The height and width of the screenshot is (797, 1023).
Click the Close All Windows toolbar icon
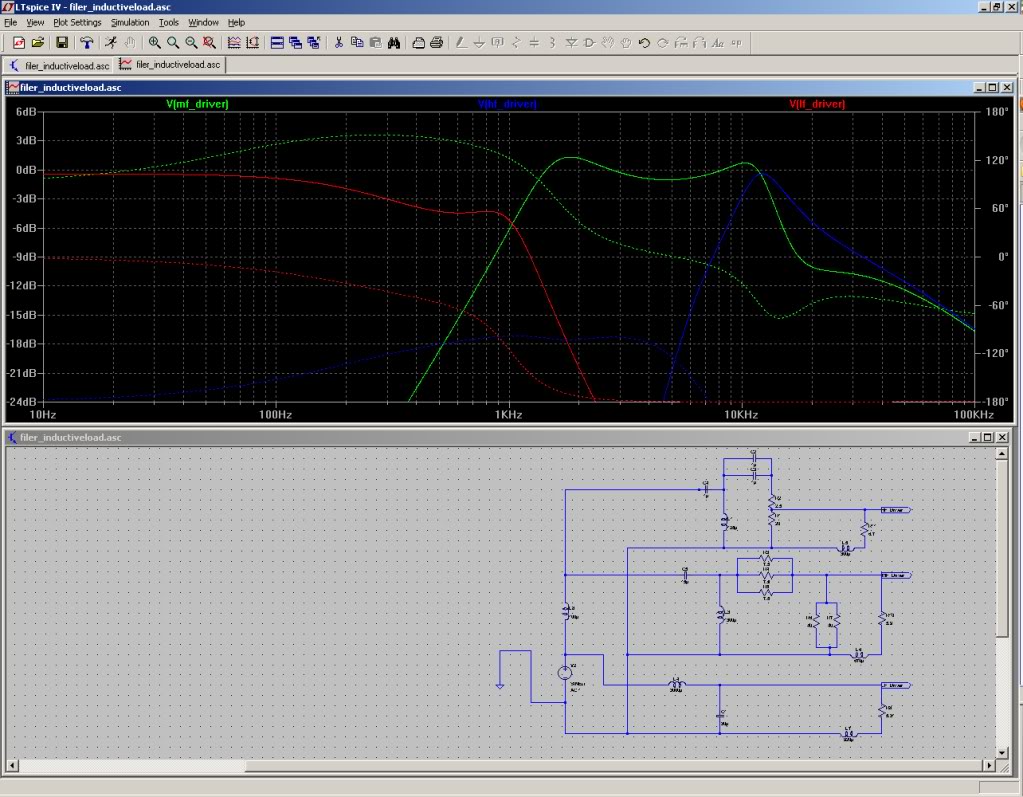[313, 43]
